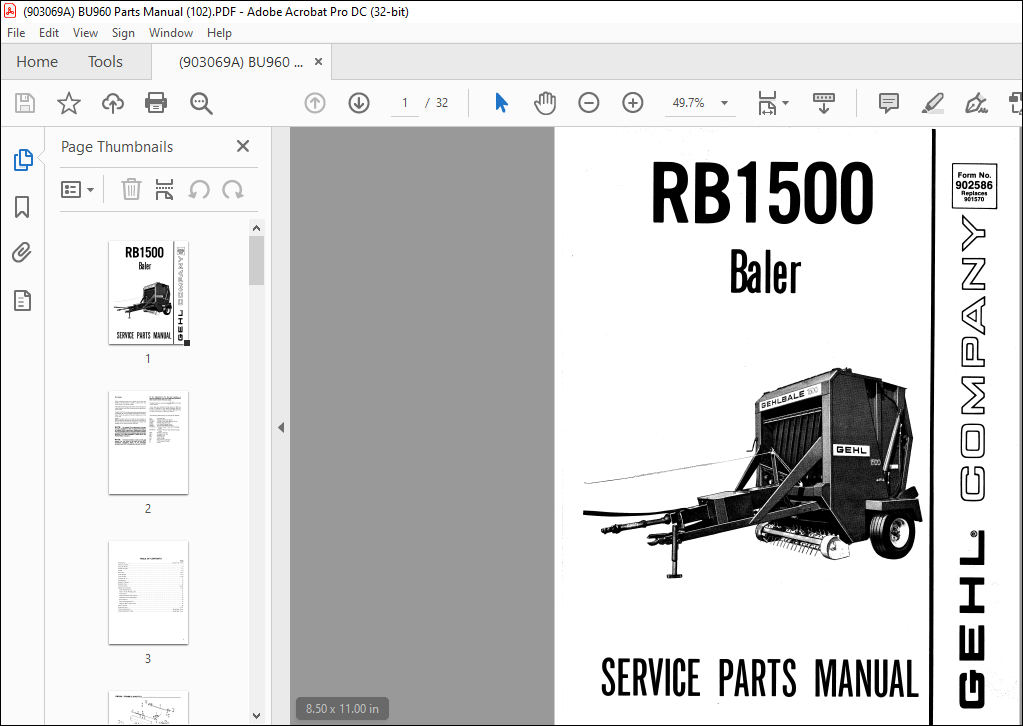Open the Find text magnifier tool
Image resolution: width=1023 pixels, height=726 pixels.
point(201,103)
